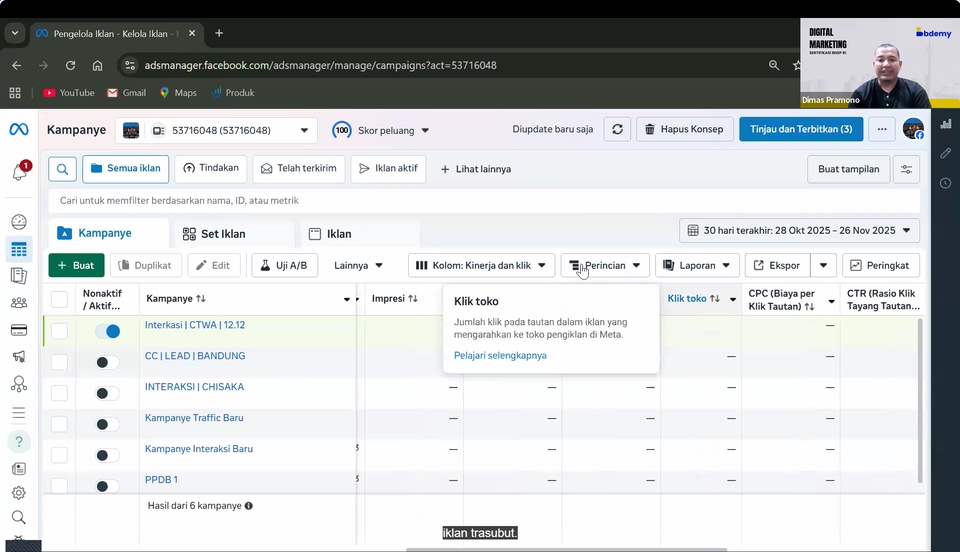960x552 pixels.
Task: Click the filter search field Cari untuk memfilter
Action: point(484,201)
